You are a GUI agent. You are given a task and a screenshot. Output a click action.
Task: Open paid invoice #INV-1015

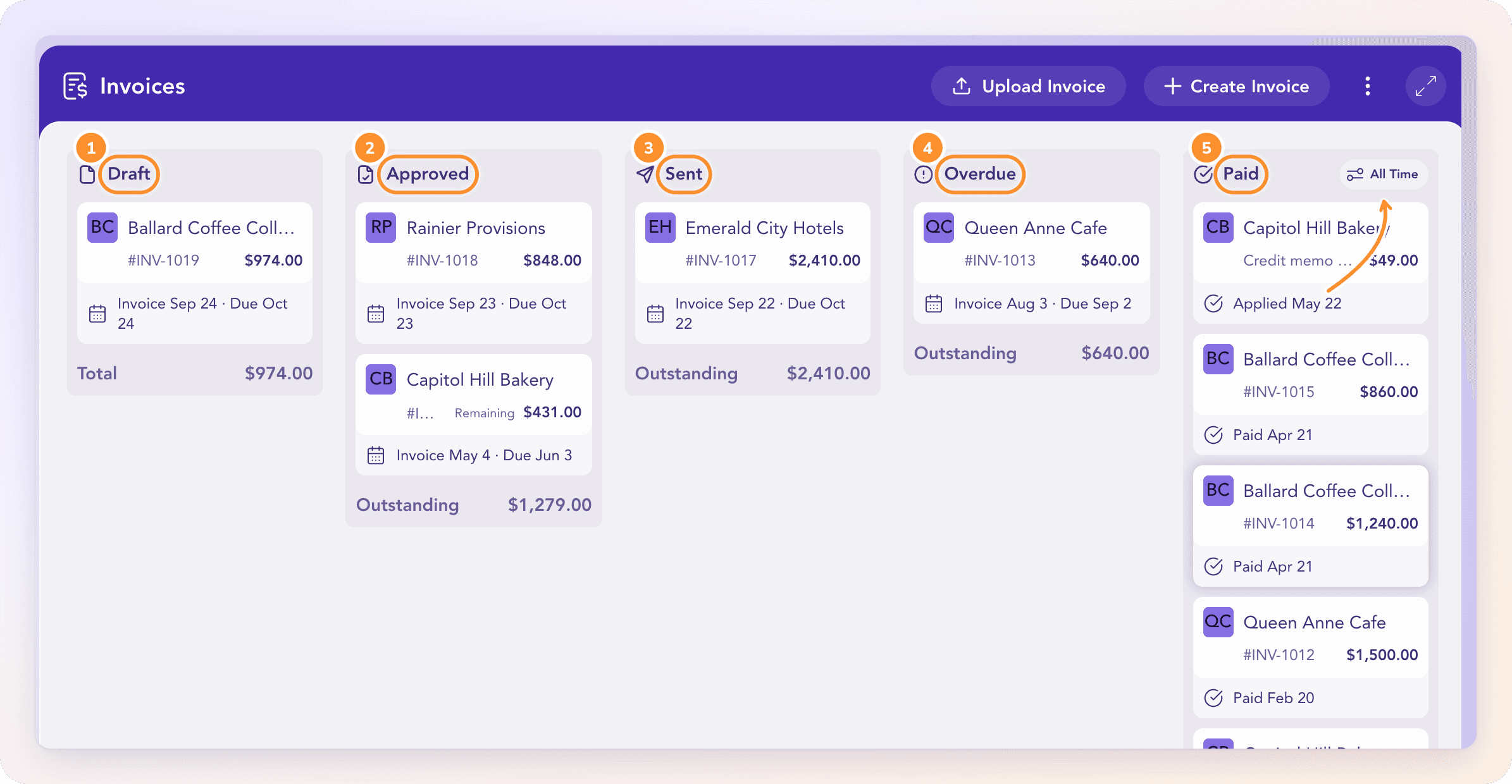pyautogui.click(x=1311, y=395)
